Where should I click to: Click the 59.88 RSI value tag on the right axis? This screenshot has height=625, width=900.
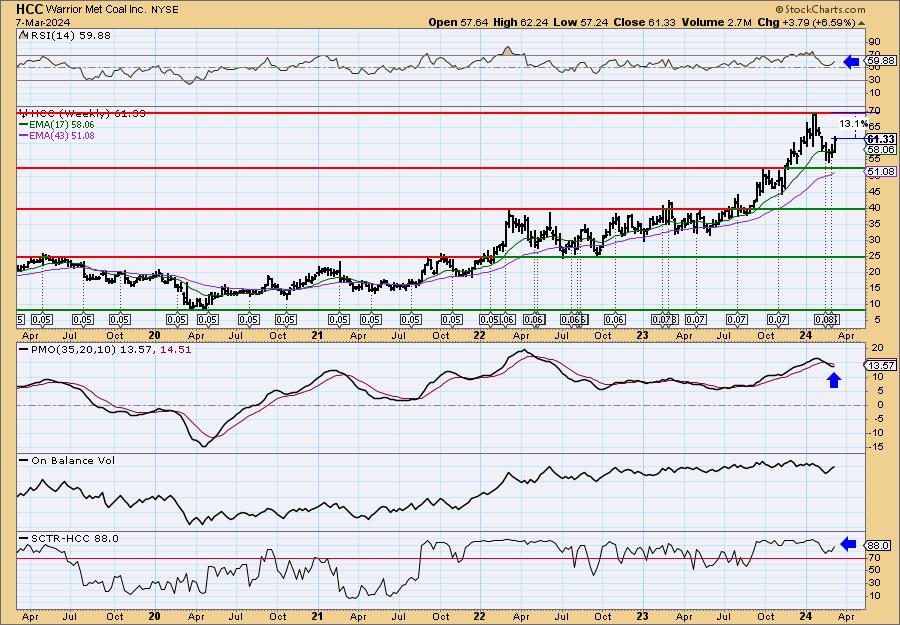(881, 60)
